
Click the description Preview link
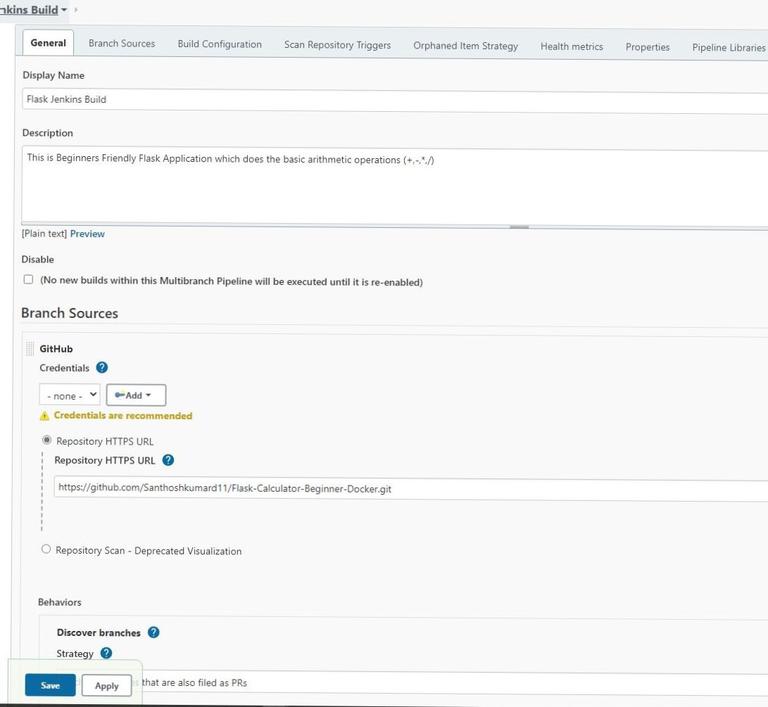(x=87, y=234)
